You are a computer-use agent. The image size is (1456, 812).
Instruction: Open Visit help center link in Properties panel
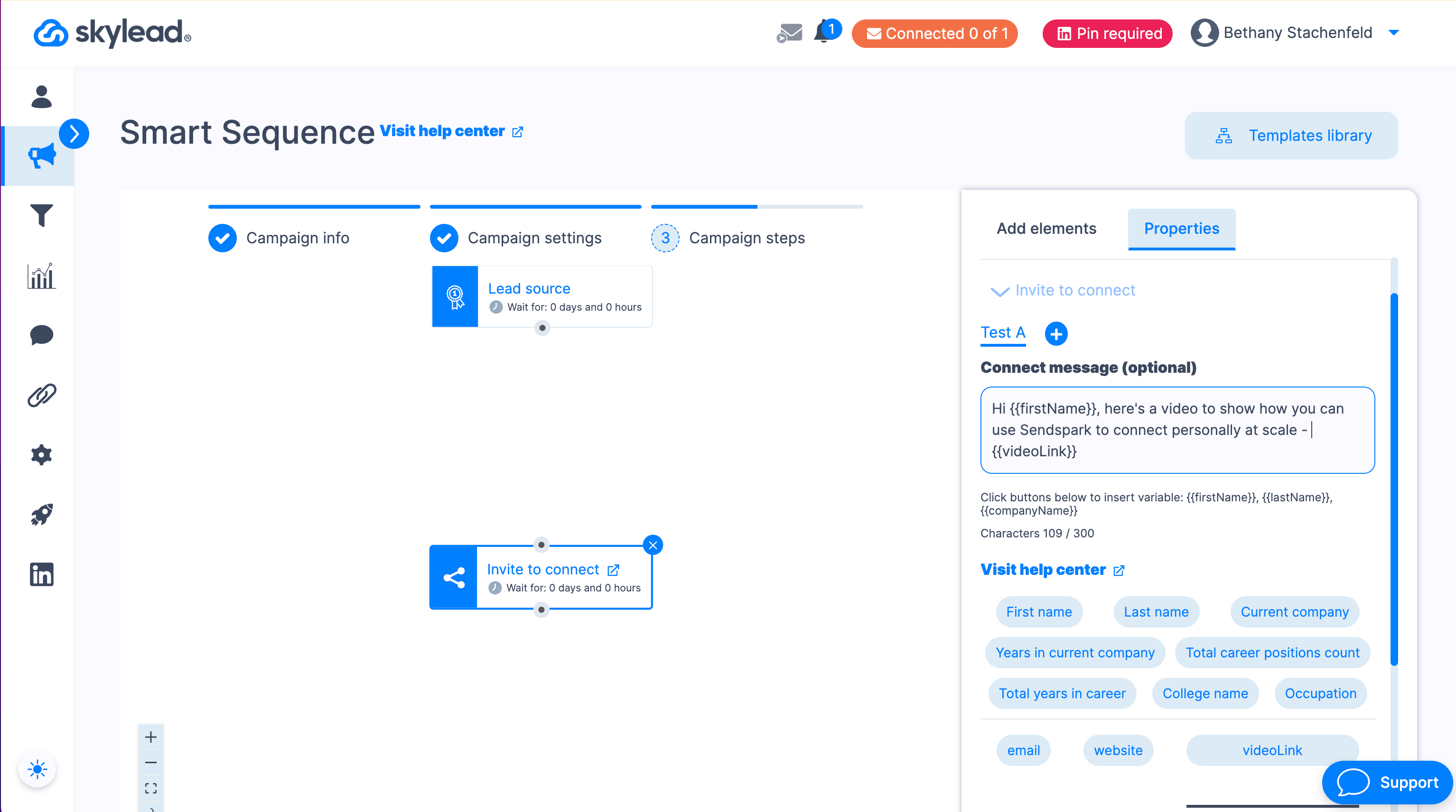coord(1053,570)
